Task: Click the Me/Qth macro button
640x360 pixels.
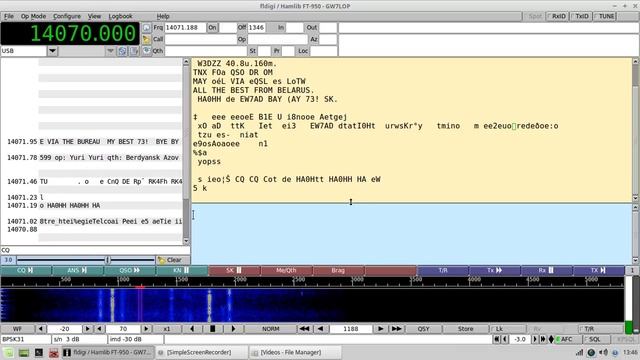Action: click(x=286, y=270)
